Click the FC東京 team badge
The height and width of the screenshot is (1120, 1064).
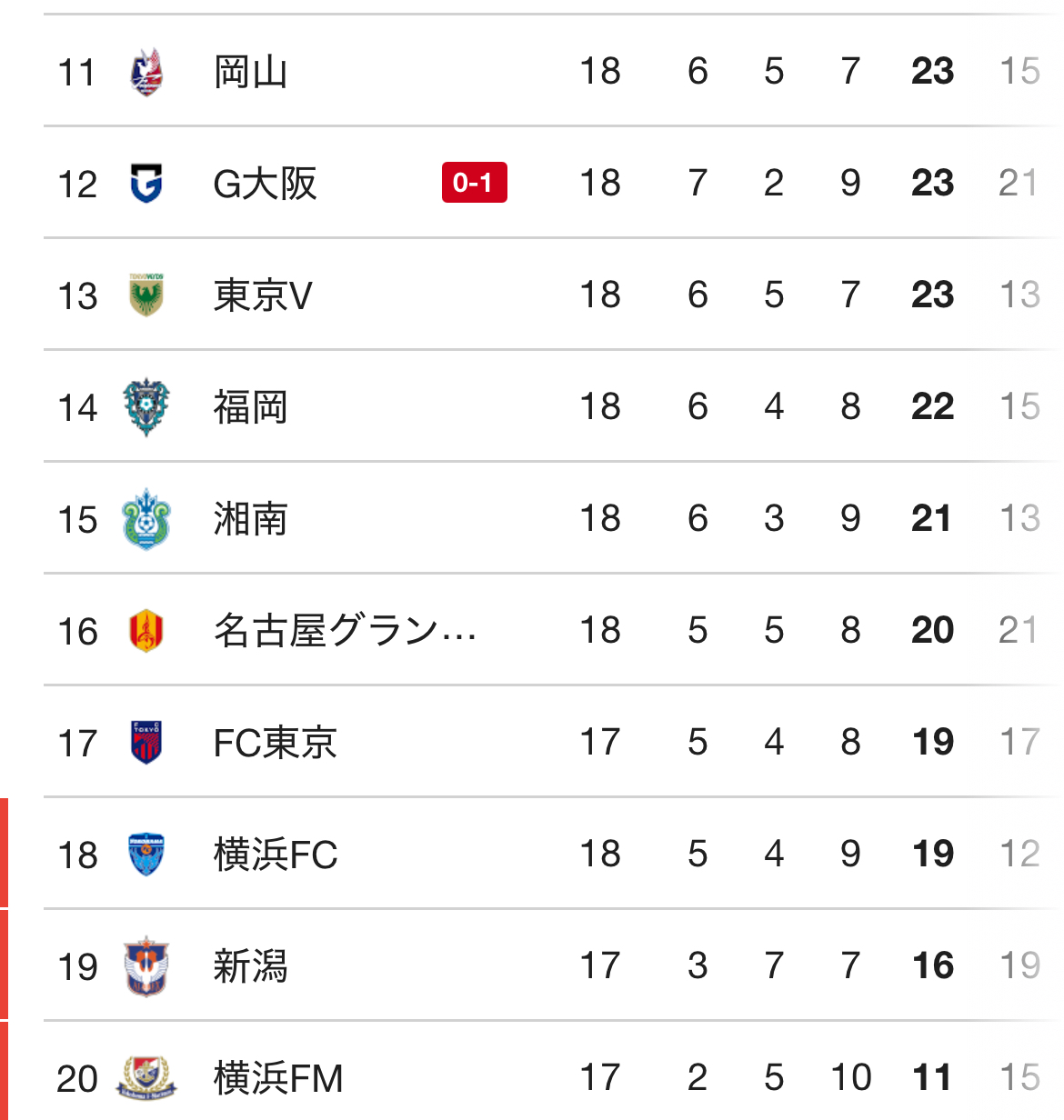[x=146, y=743]
